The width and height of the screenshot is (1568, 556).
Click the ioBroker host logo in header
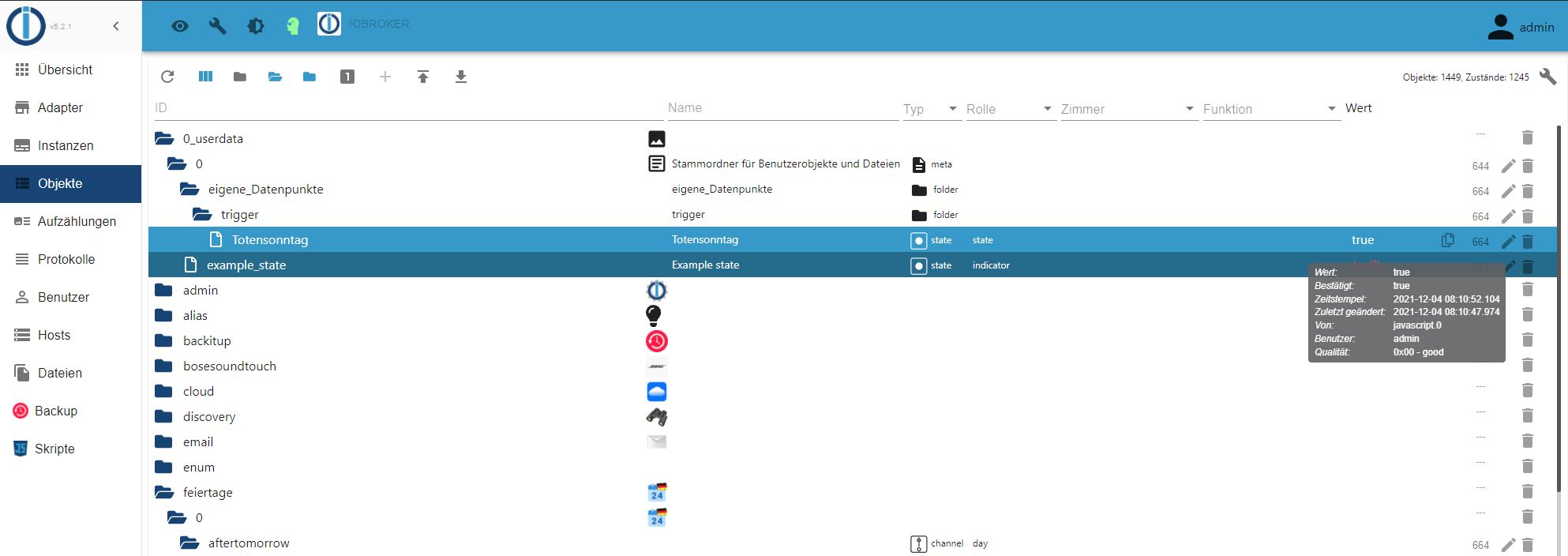point(329,24)
